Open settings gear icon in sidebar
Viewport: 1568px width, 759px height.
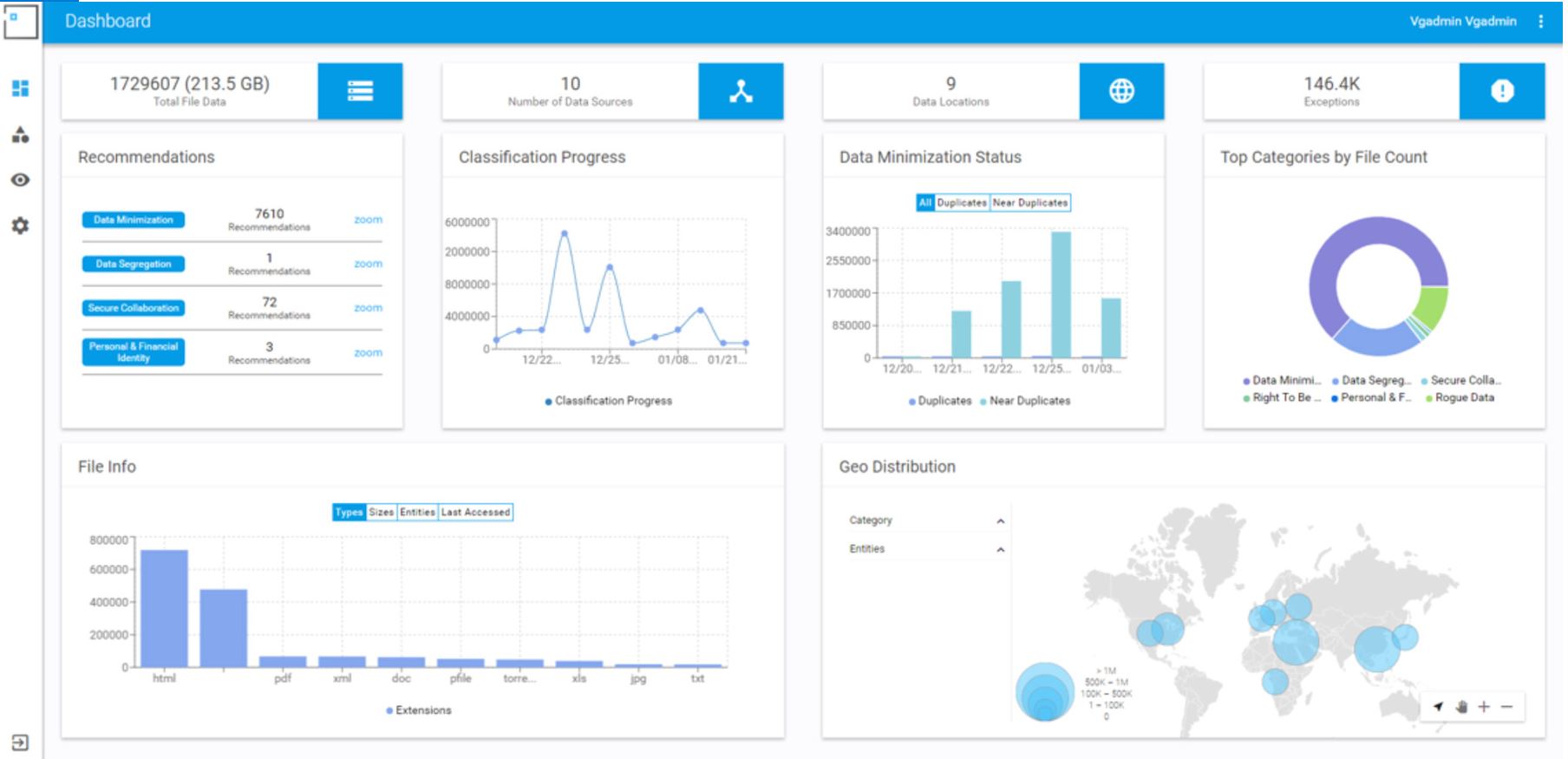pyautogui.click(x=20, y=226)
